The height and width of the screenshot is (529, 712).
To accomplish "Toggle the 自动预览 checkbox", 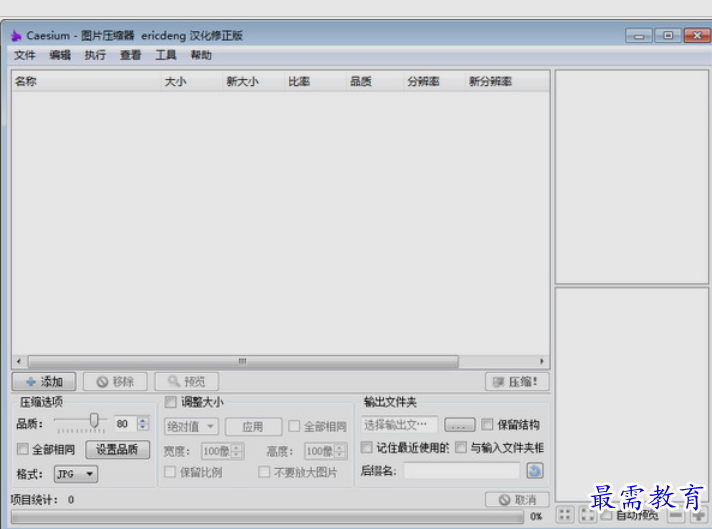I will [606, 516].
